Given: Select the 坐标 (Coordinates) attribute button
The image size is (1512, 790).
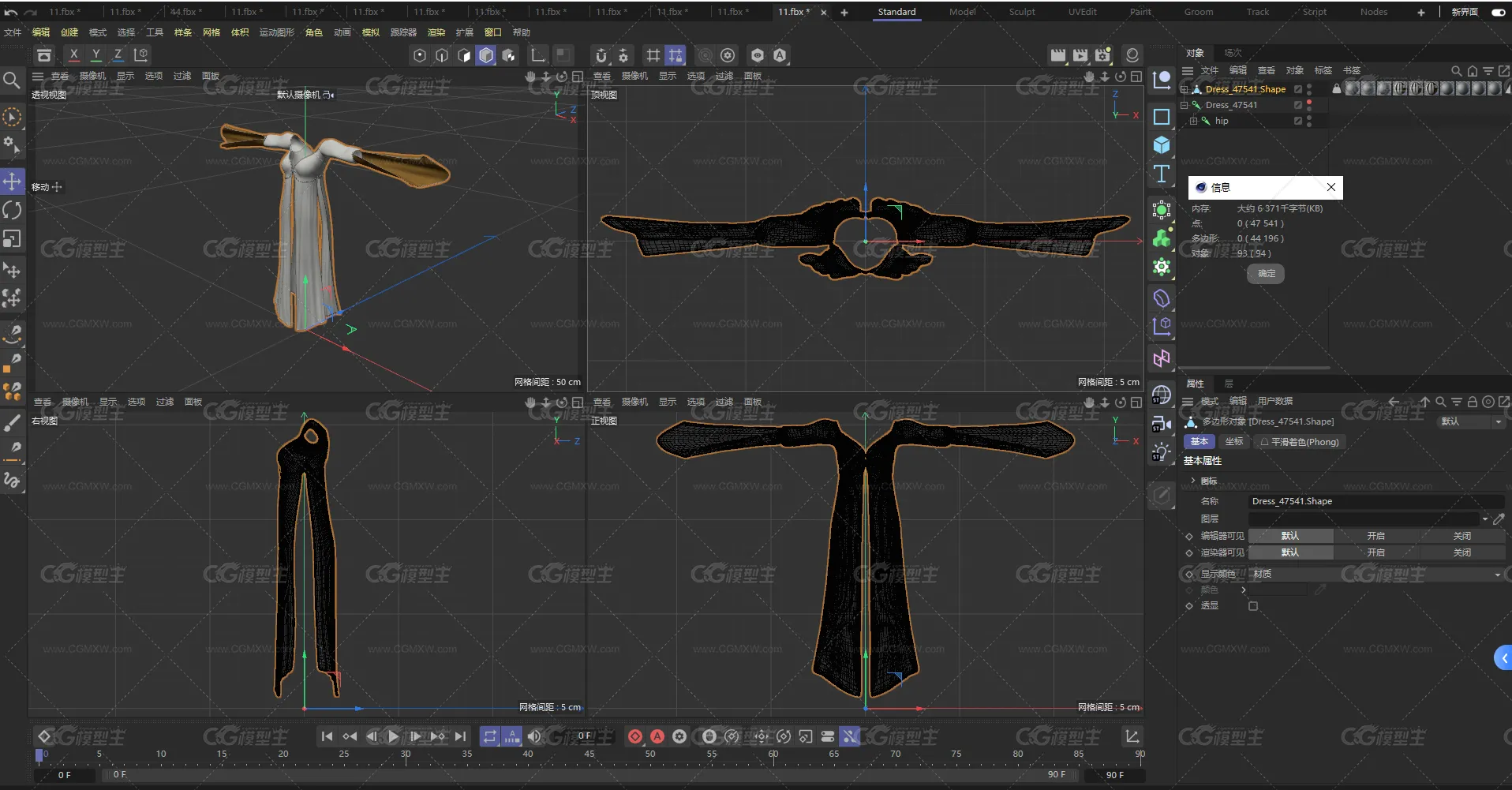Looking at the screenshot, I should click(x=1234, y=442).
